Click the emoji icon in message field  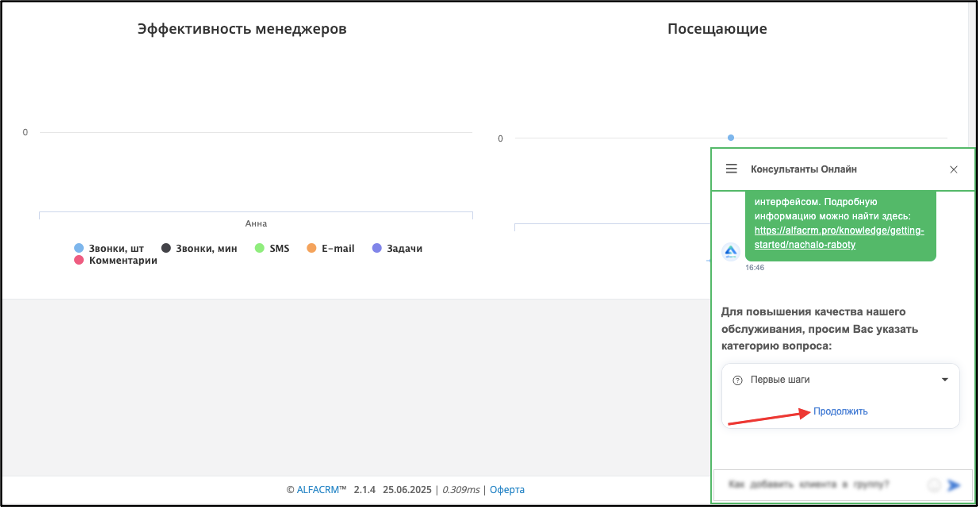pyautogui.click(x=934, y=485)
